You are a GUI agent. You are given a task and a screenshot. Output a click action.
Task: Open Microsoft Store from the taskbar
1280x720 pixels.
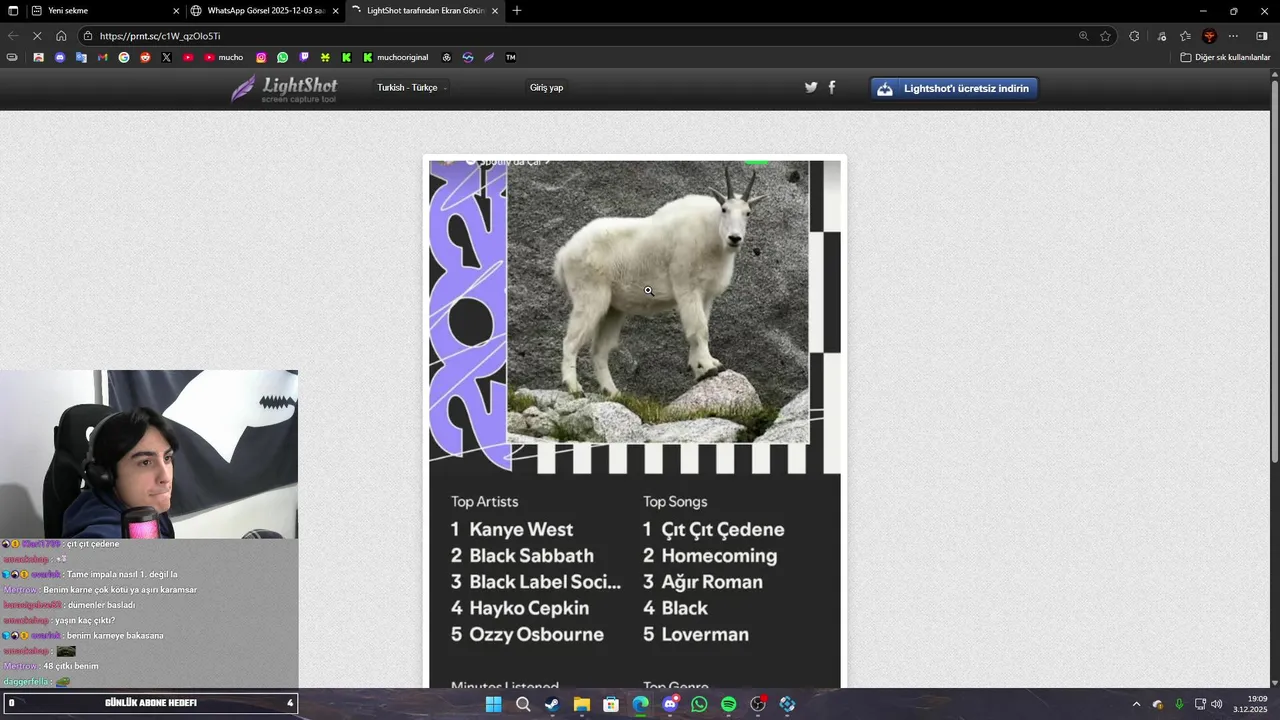pos(611,704)
